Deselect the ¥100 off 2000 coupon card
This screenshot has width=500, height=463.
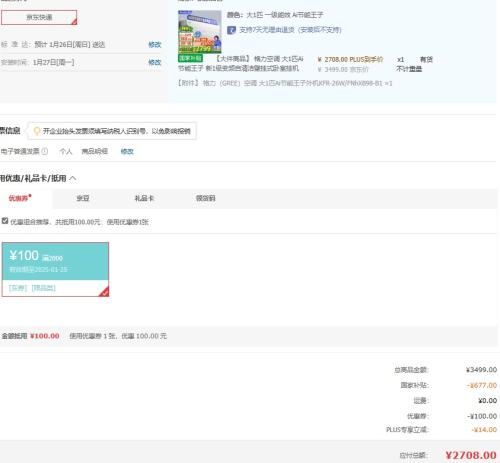tap(55, 269)
